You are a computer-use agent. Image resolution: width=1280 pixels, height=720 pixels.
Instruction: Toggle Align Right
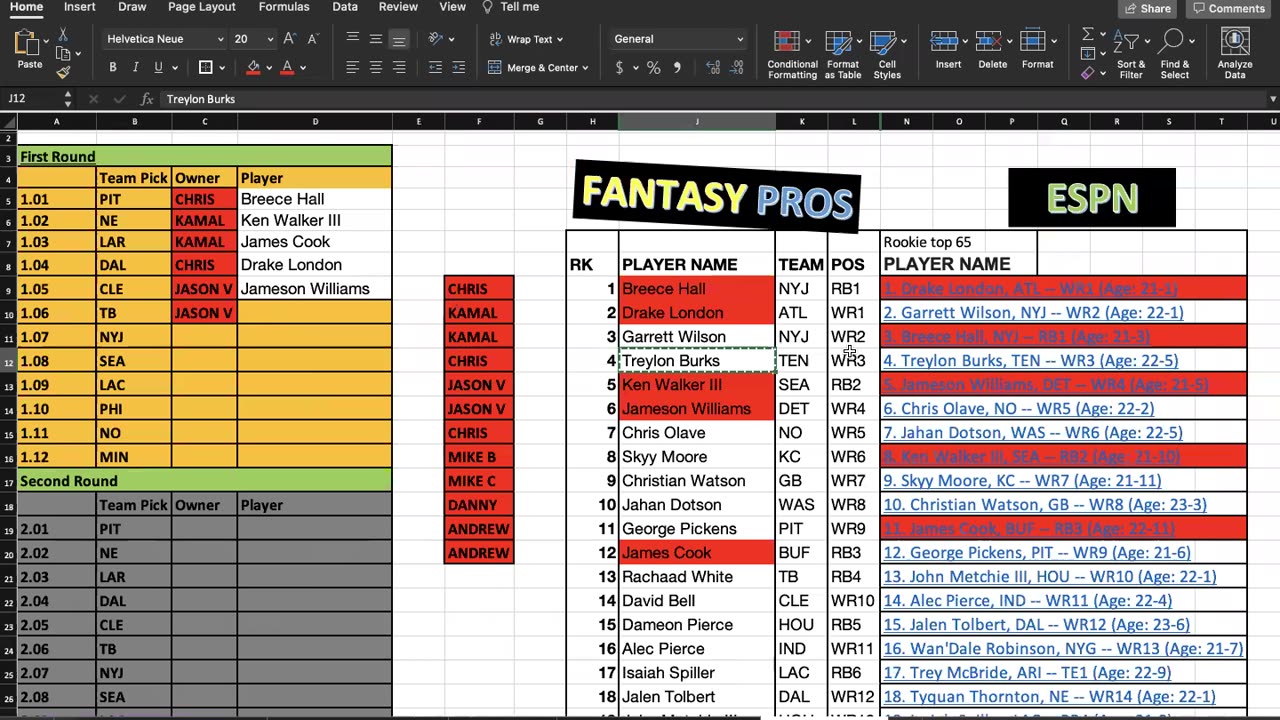click(398, 67)
